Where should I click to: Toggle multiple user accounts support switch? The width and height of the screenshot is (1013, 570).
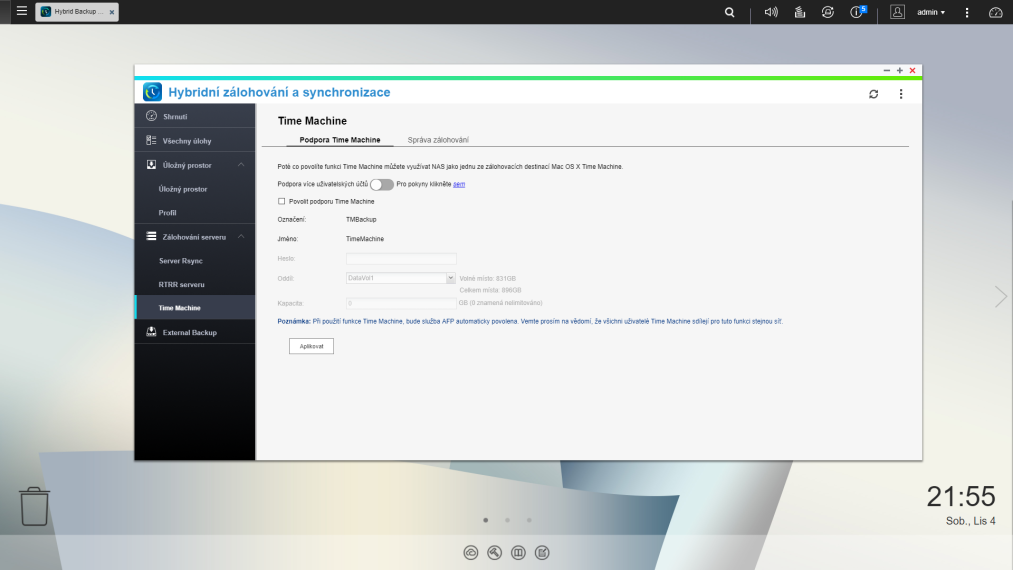pos(381,184)
